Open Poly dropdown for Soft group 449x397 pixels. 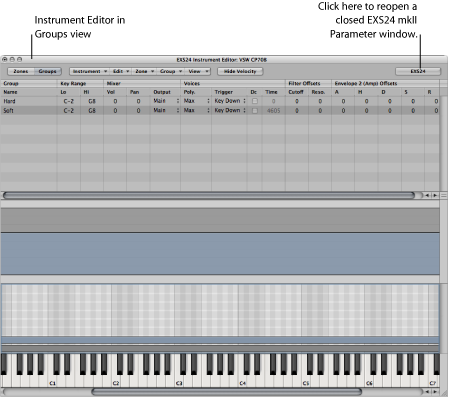pos(197,110)
